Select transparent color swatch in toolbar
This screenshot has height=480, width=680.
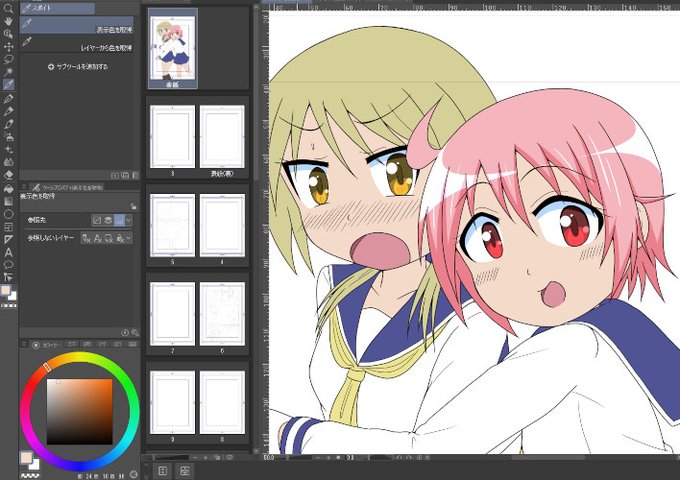click(9, 305)
